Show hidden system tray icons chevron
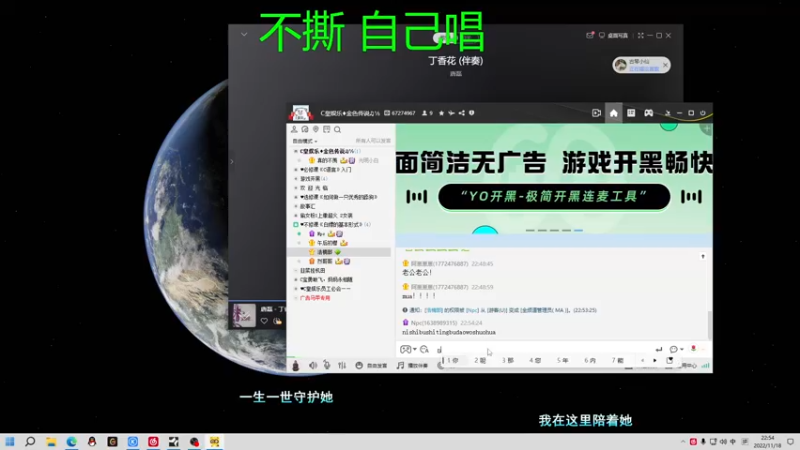The width and height of the screenshot is (800, 450). (683, 442)
